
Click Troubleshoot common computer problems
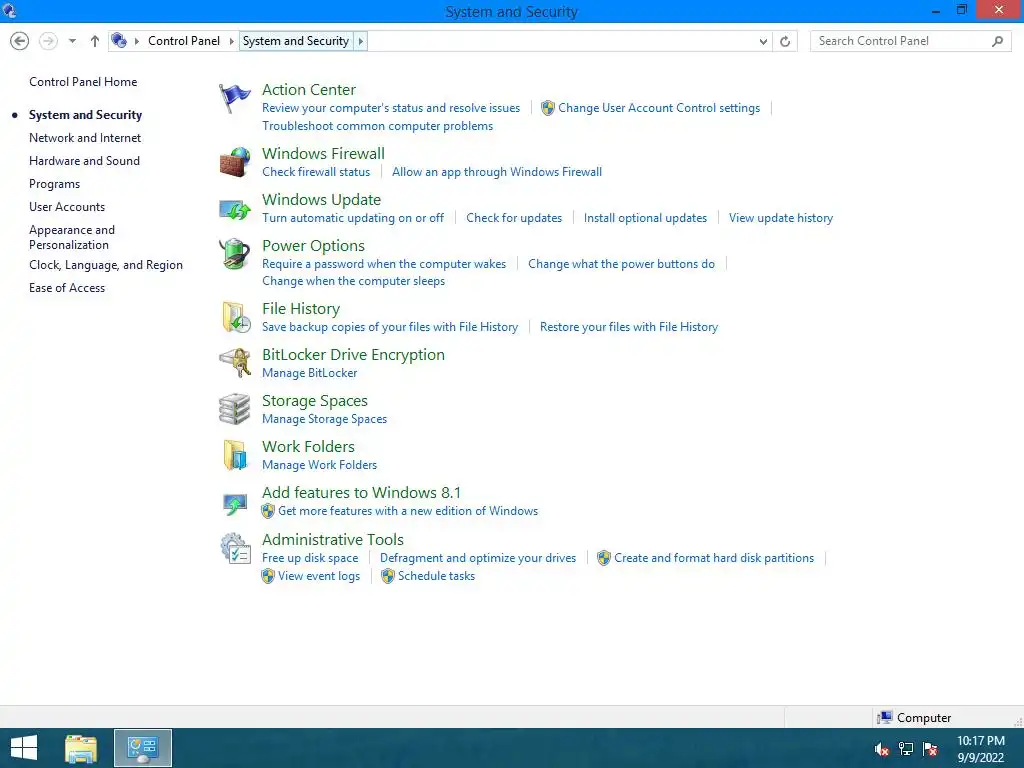377,126
